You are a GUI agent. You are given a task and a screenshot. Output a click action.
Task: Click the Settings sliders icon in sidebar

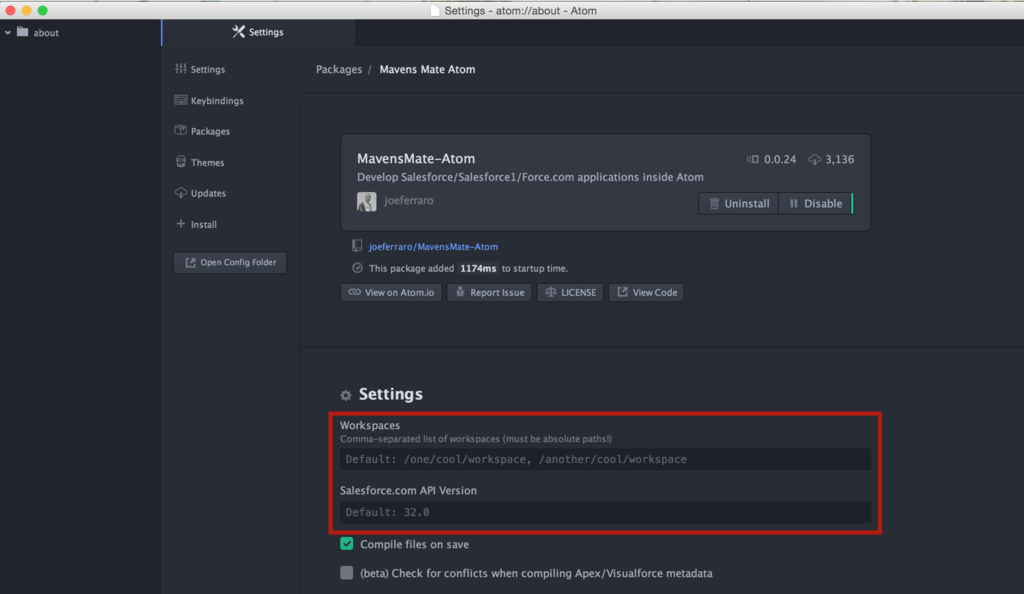181,69
